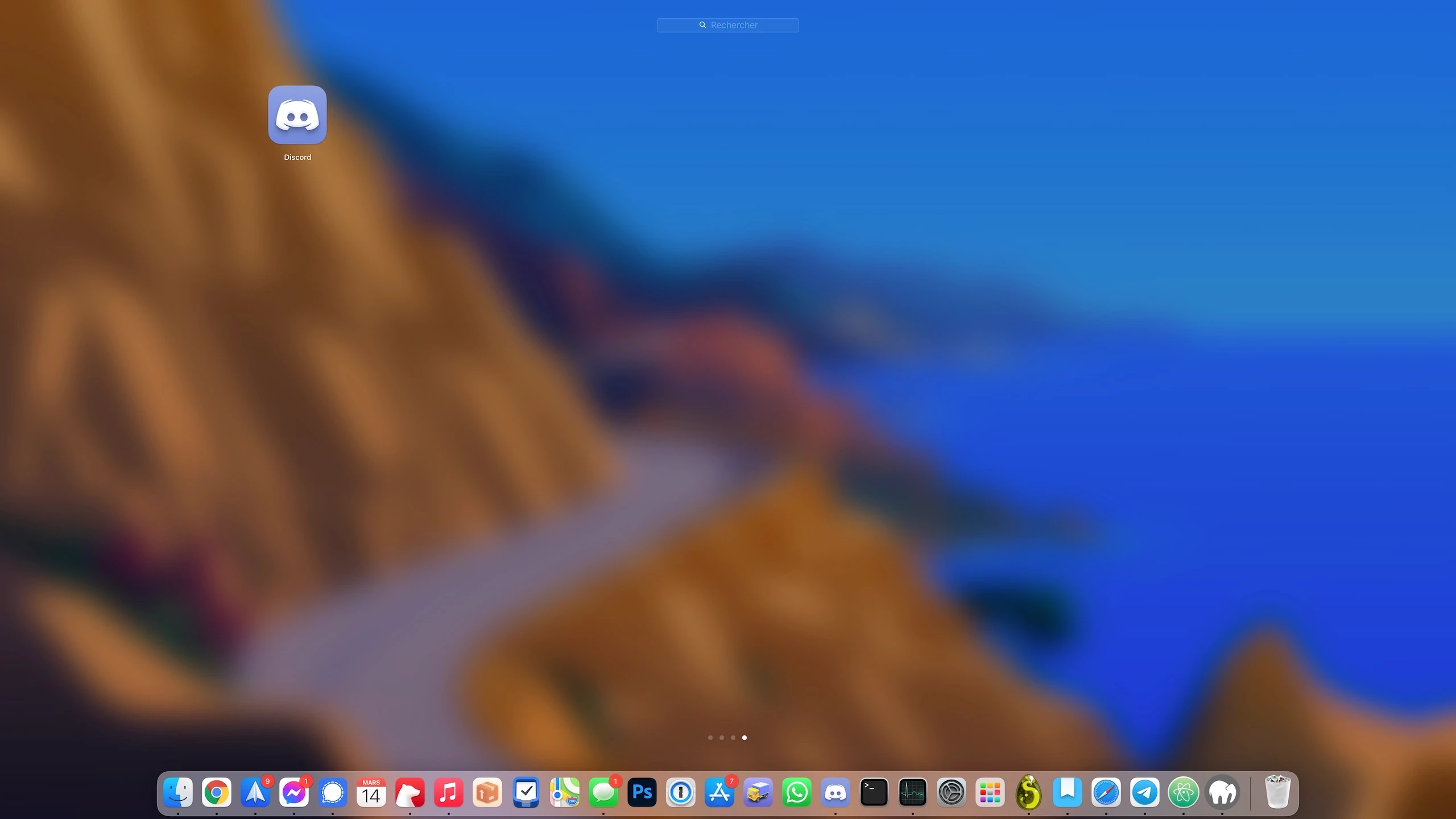Open Activity Monitor in the dock
The height and width of the screenshot is (819, 1456).
tap(913, 792)
